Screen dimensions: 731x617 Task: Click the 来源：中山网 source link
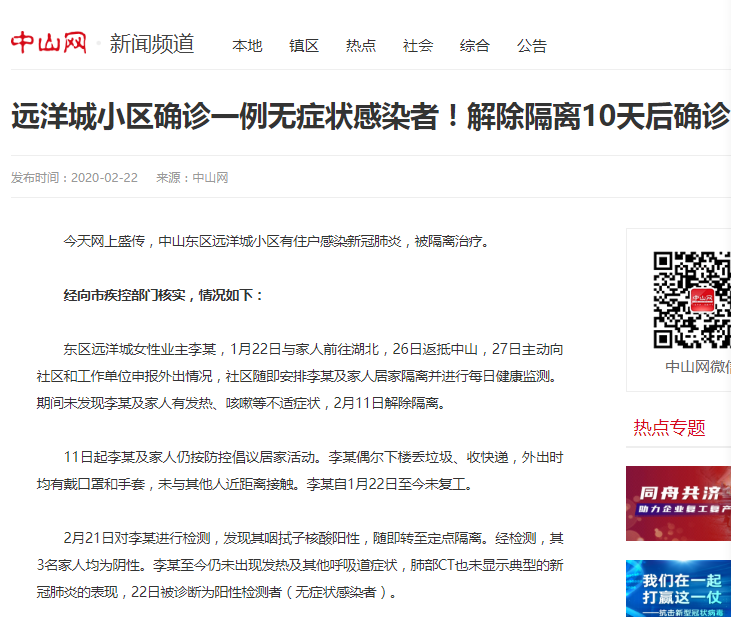tap(192, 178)
